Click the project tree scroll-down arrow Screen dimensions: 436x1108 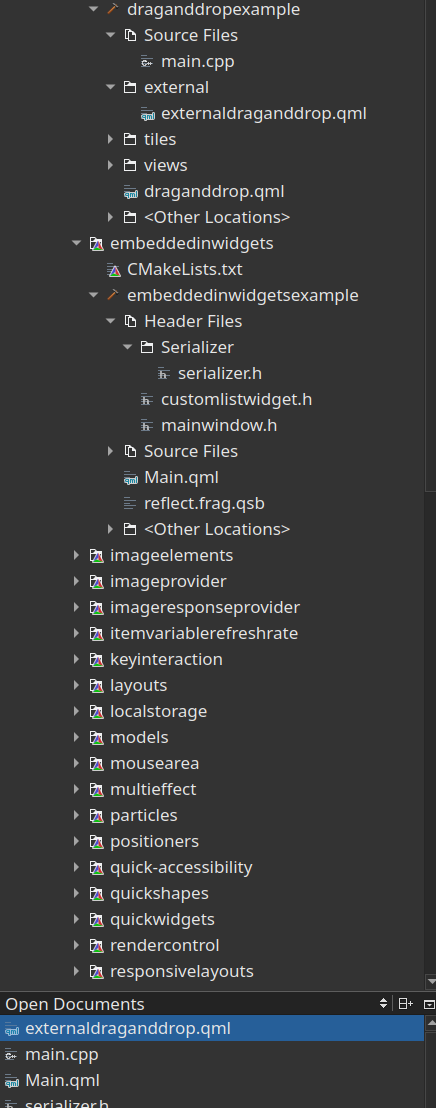430,982
